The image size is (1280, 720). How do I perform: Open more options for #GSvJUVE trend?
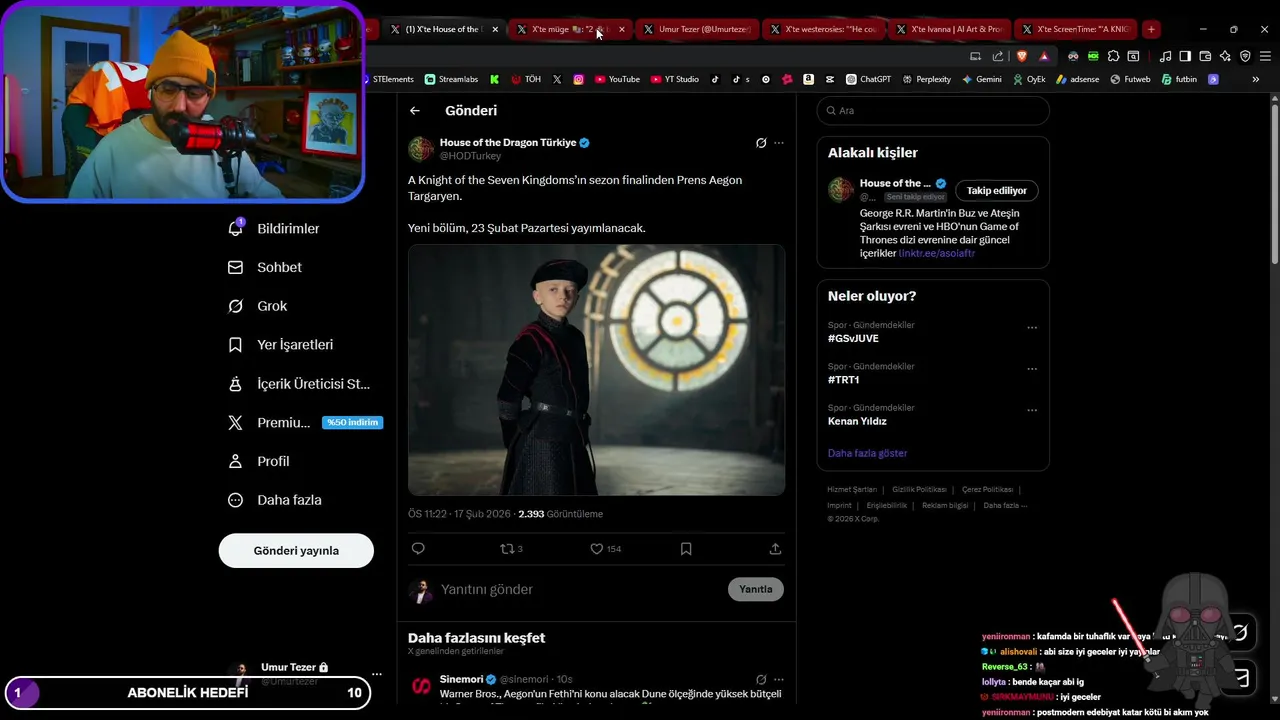[1032, 328]
